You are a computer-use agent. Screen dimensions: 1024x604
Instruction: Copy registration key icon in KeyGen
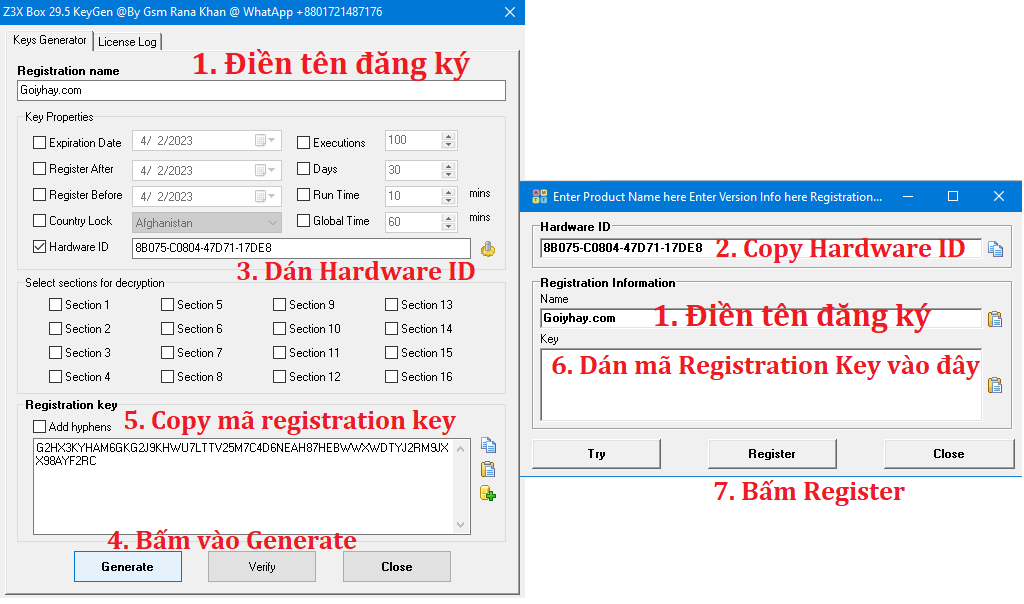coord(488,445)
